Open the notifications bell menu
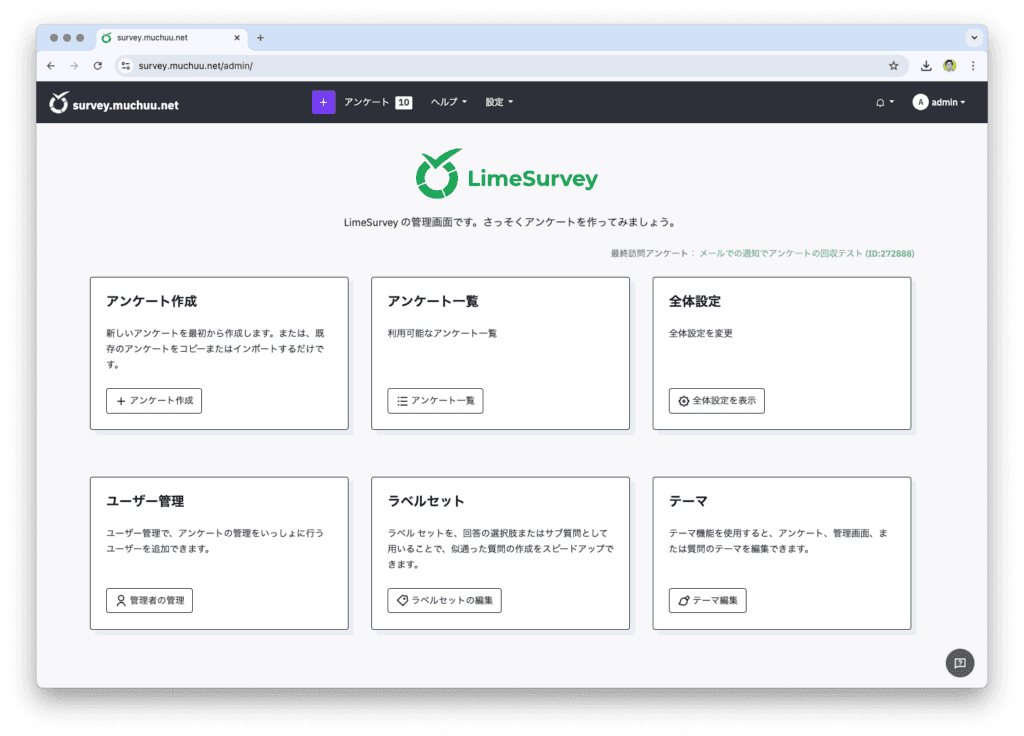The image size is (1024, 736). [884, 102]
